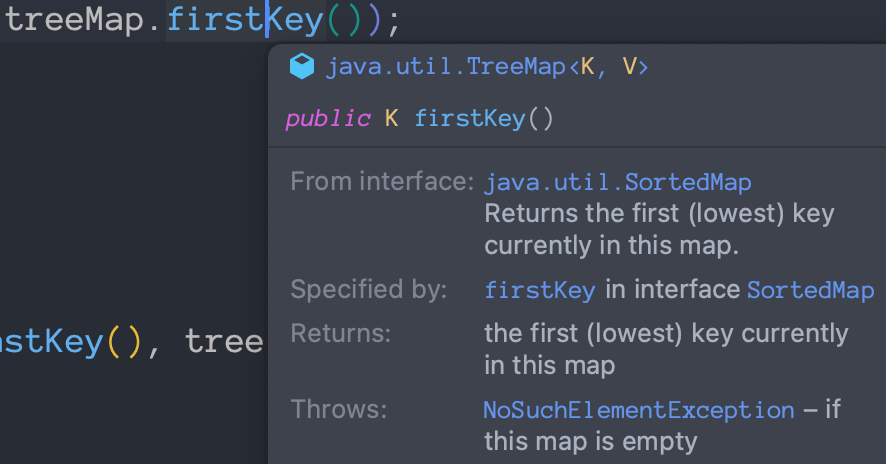The image size is (886, 464).
Task: Click the 'Specified by:' label
Action: click(368, 289)
